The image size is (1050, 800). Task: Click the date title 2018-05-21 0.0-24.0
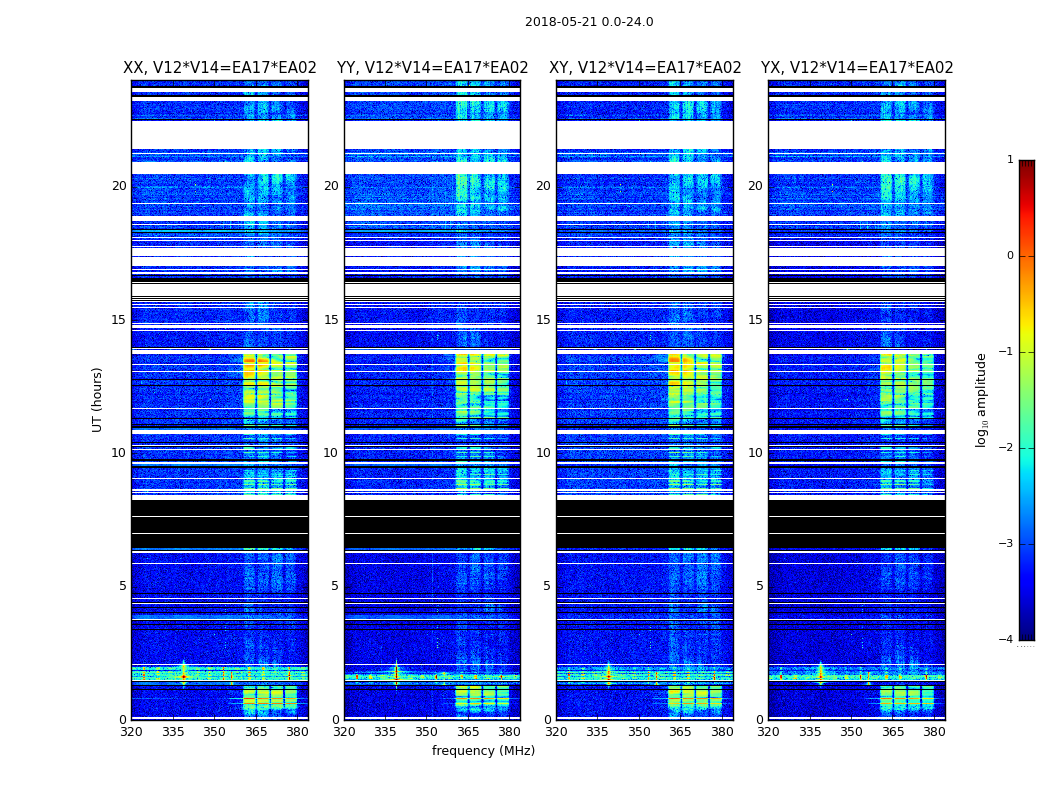point(588,22)
